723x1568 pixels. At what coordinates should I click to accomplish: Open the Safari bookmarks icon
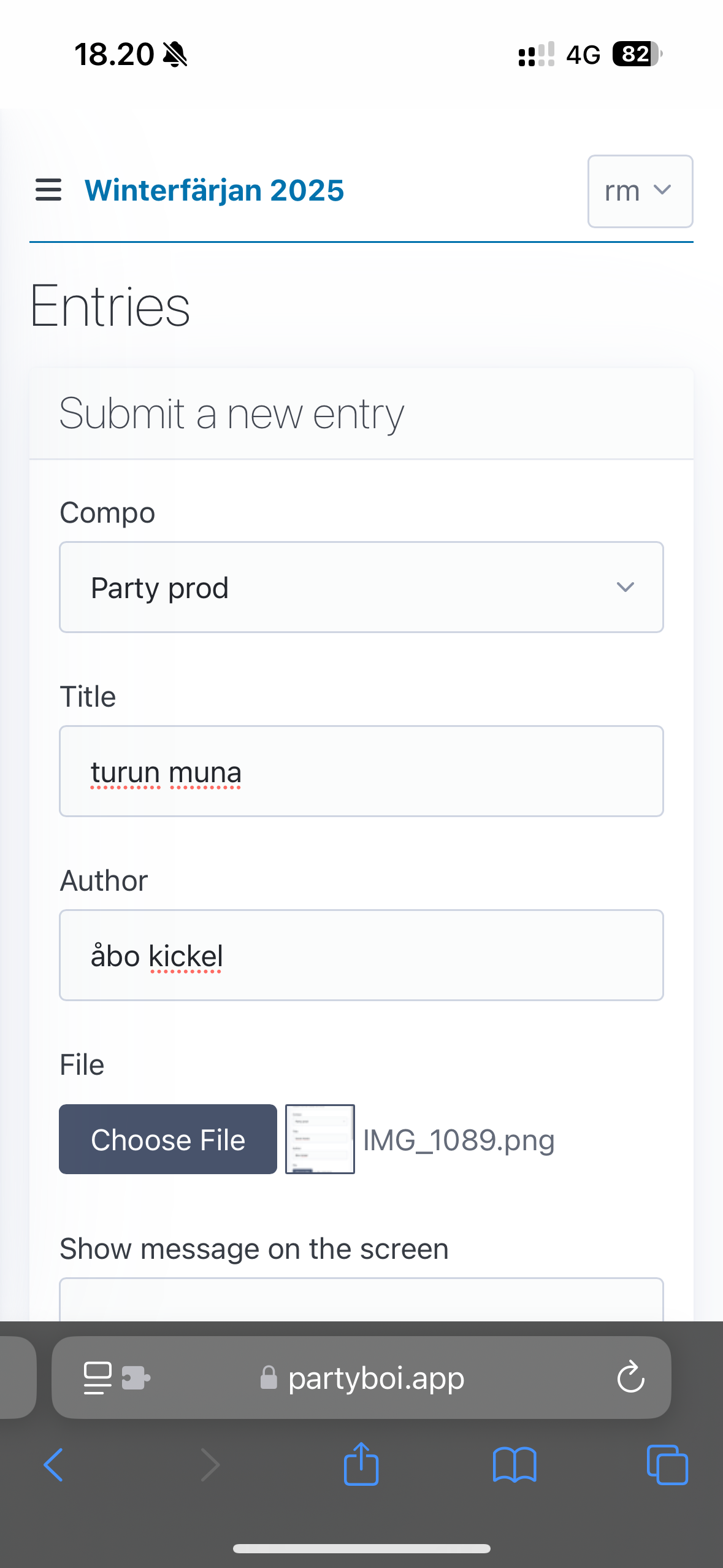pyautogui.click(x=515, y=1465)
